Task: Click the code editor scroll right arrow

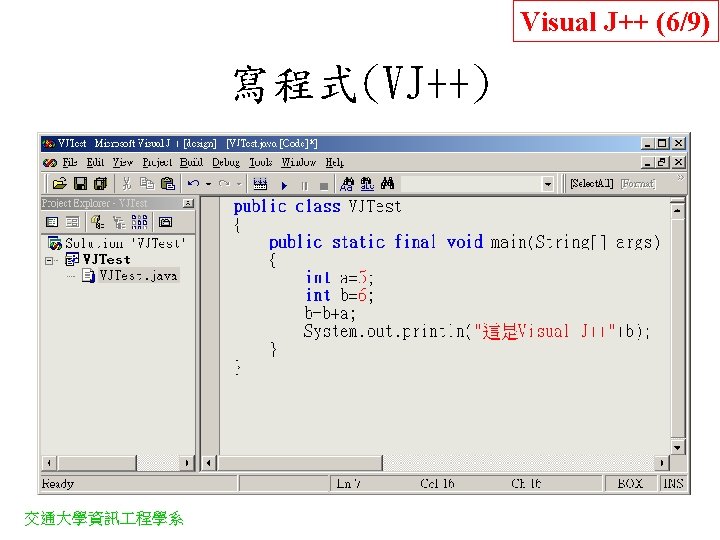Action: point(661,463)
